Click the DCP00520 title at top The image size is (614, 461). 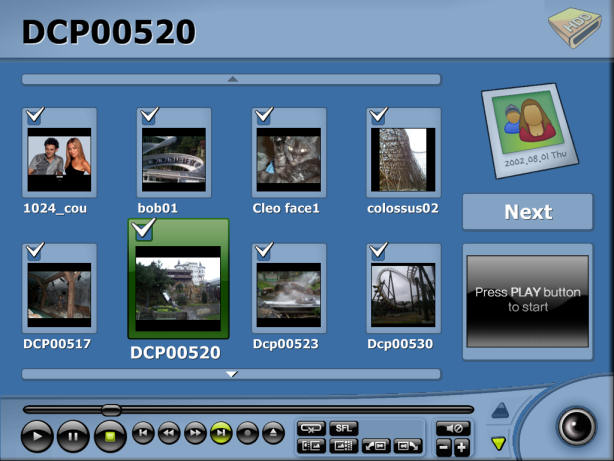click(x=108, y=31)
